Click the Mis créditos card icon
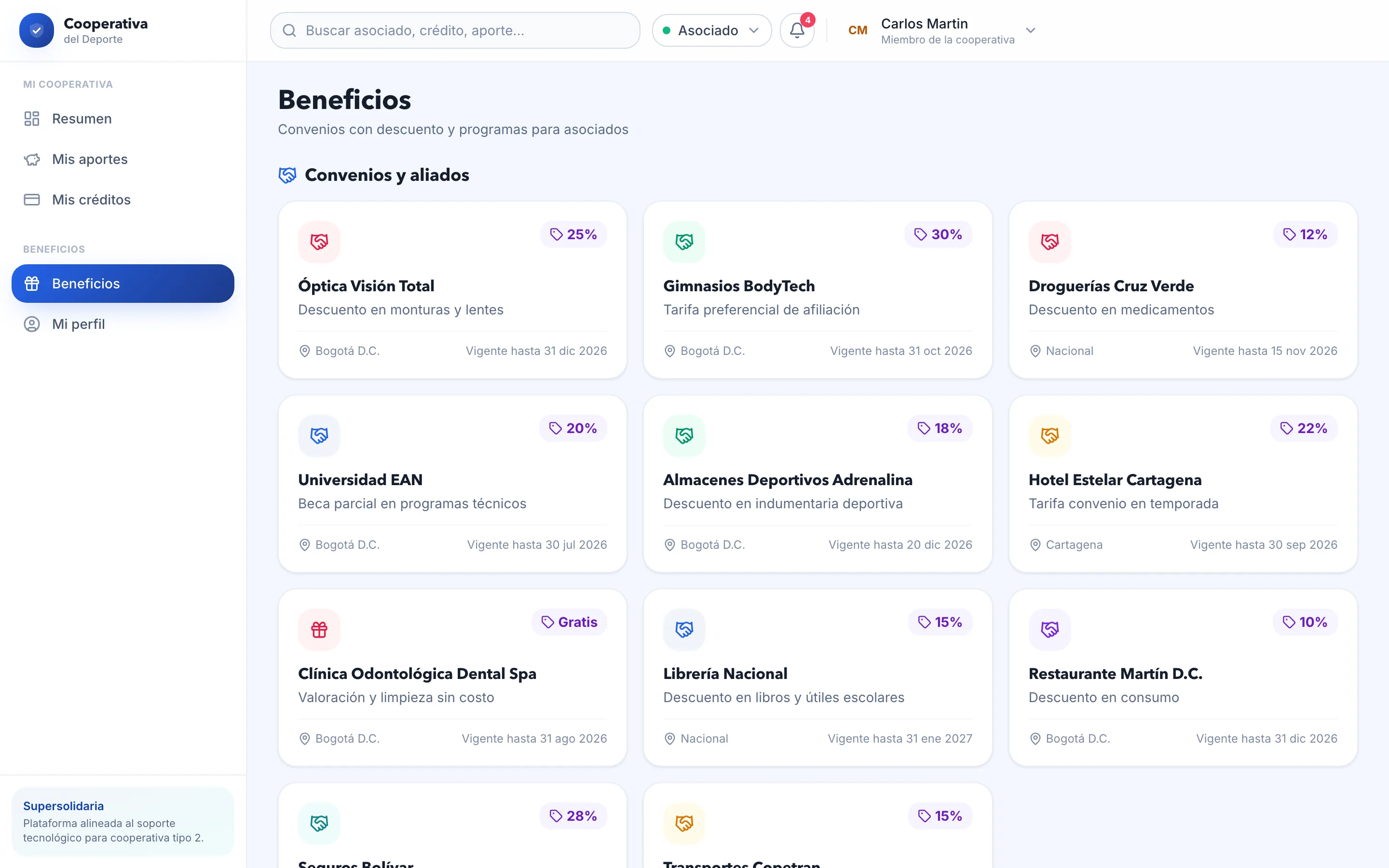Image resolution: width=1389 pixels, height=868 pixels. (31, 200)
